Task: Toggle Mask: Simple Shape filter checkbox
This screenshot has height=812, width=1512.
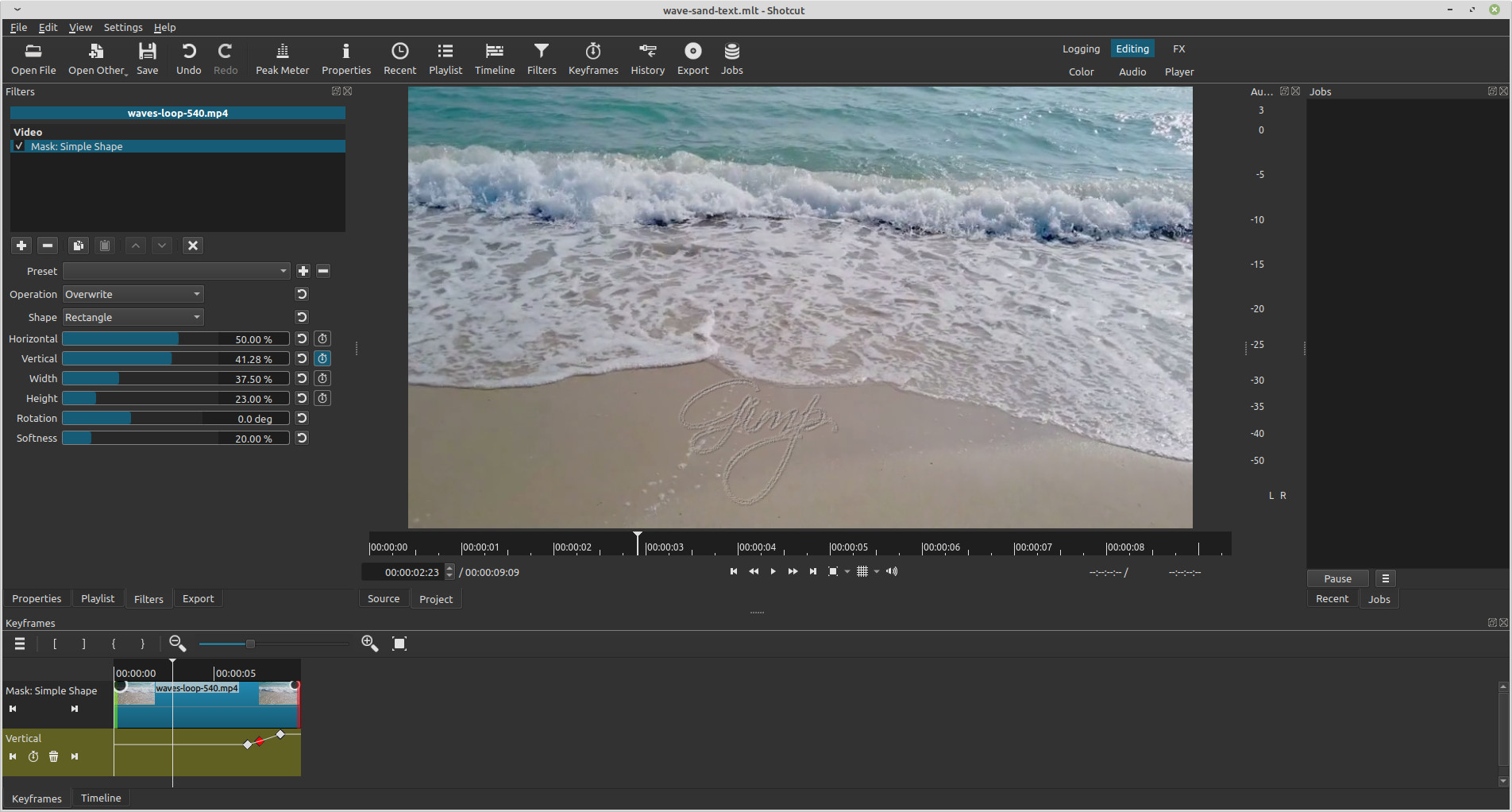Action: (x=19, y=146)
